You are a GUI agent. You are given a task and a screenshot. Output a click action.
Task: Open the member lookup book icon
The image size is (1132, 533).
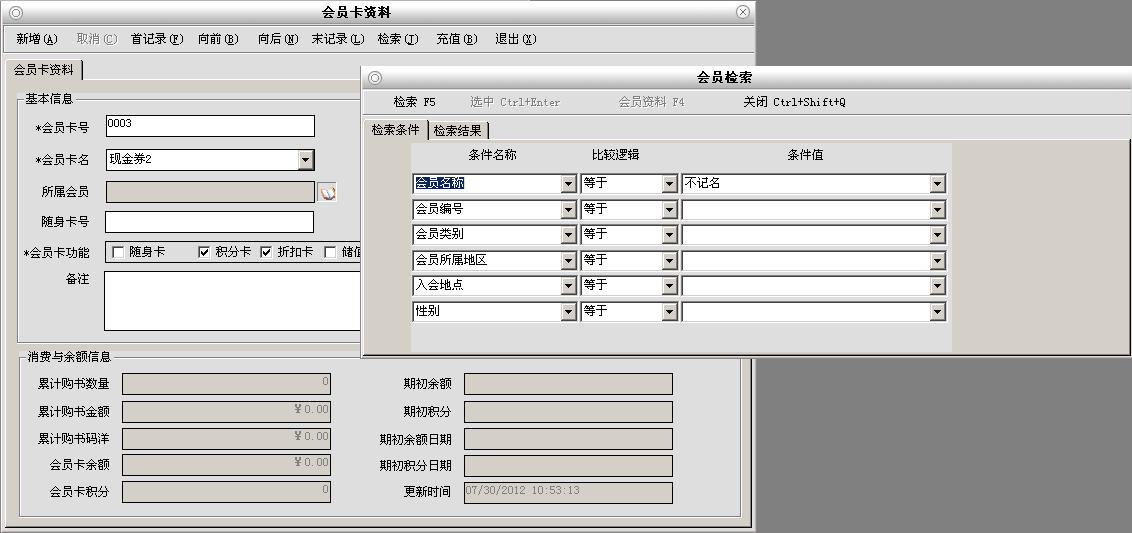click(x=328, y=193)
